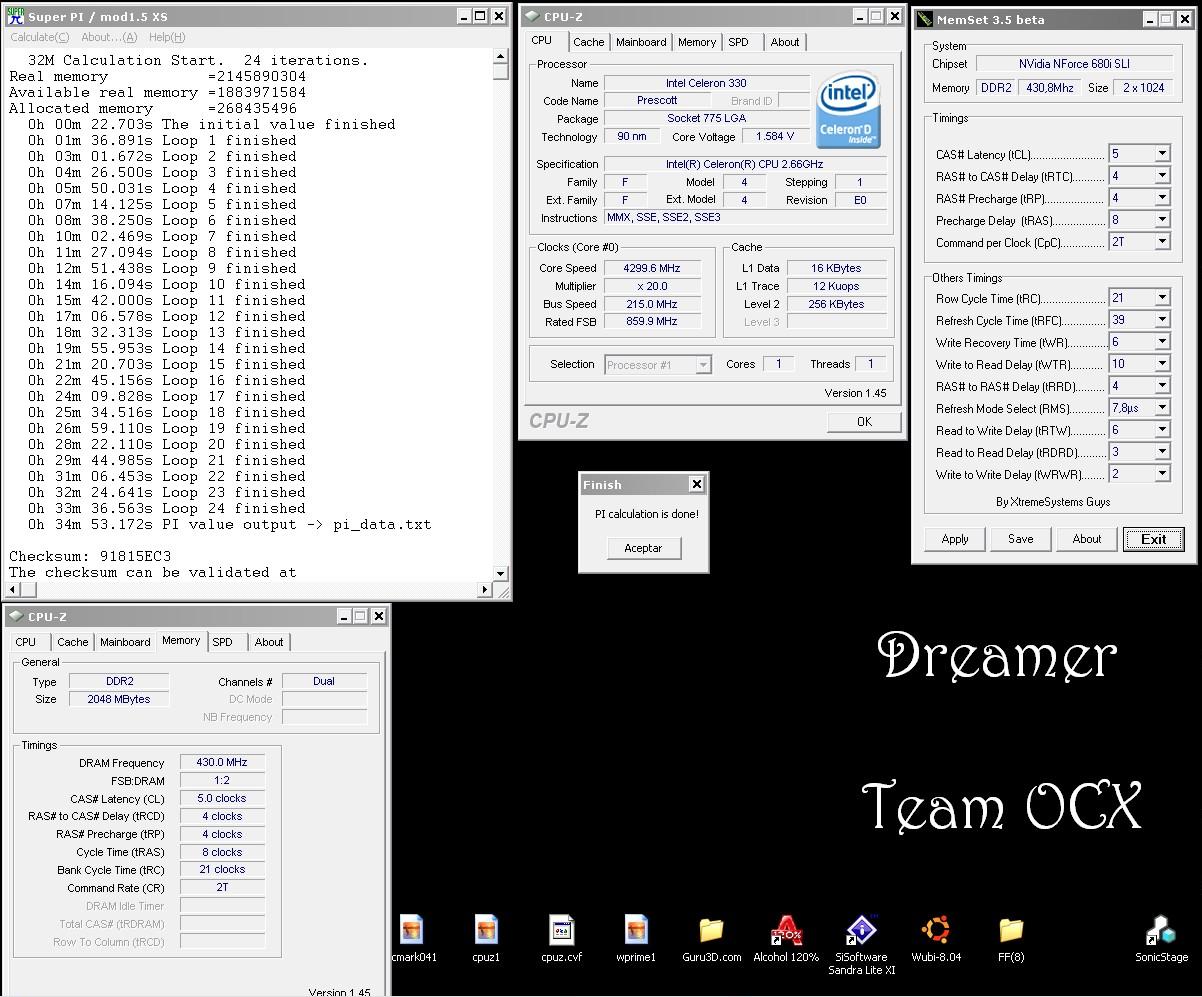Open Read to Write Delay (tRTW) dropdown

[x=1162, y=430]
